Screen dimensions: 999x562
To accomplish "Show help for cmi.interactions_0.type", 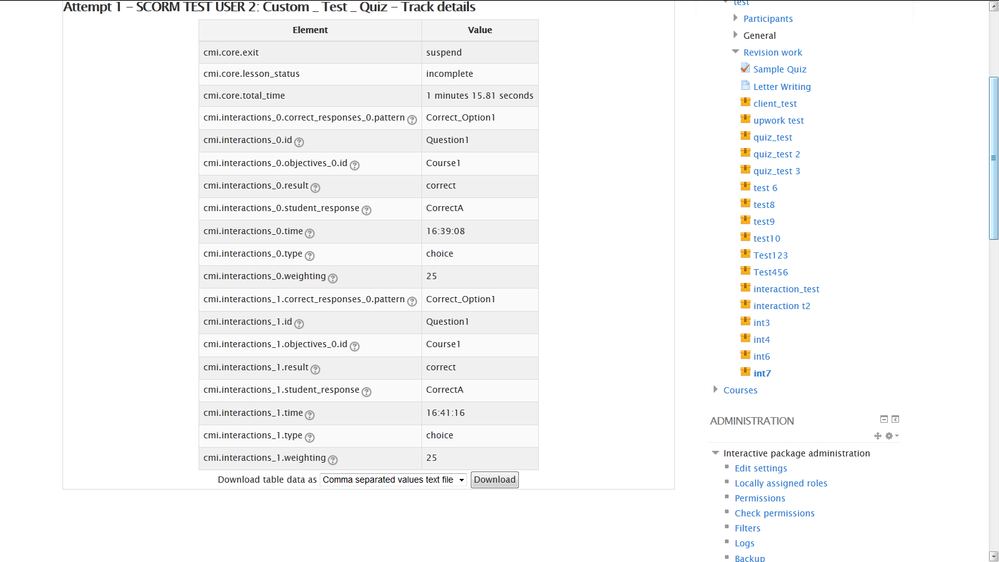I will (x=310, y=256).
